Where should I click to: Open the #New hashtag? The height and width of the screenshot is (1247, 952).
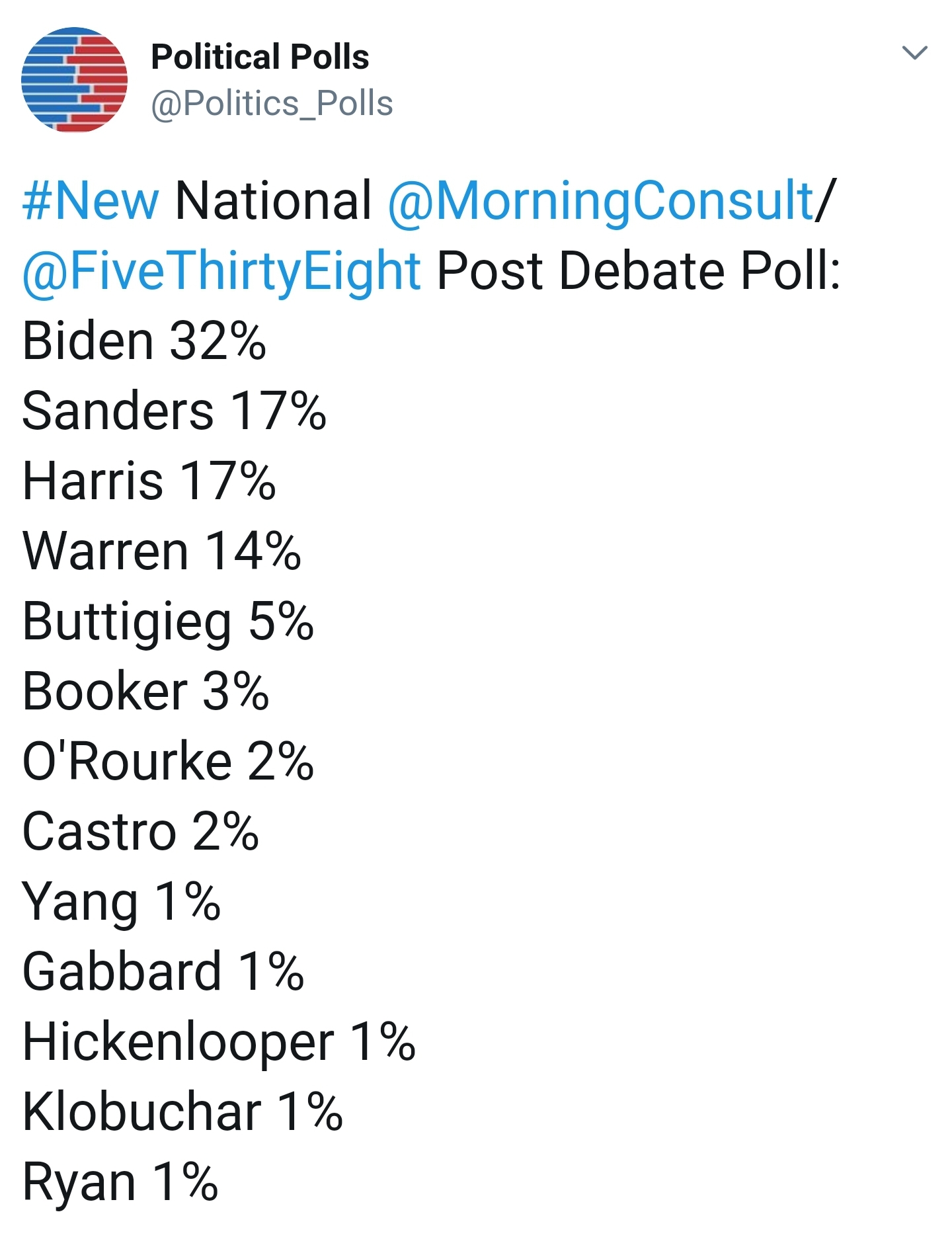(91, 200)
